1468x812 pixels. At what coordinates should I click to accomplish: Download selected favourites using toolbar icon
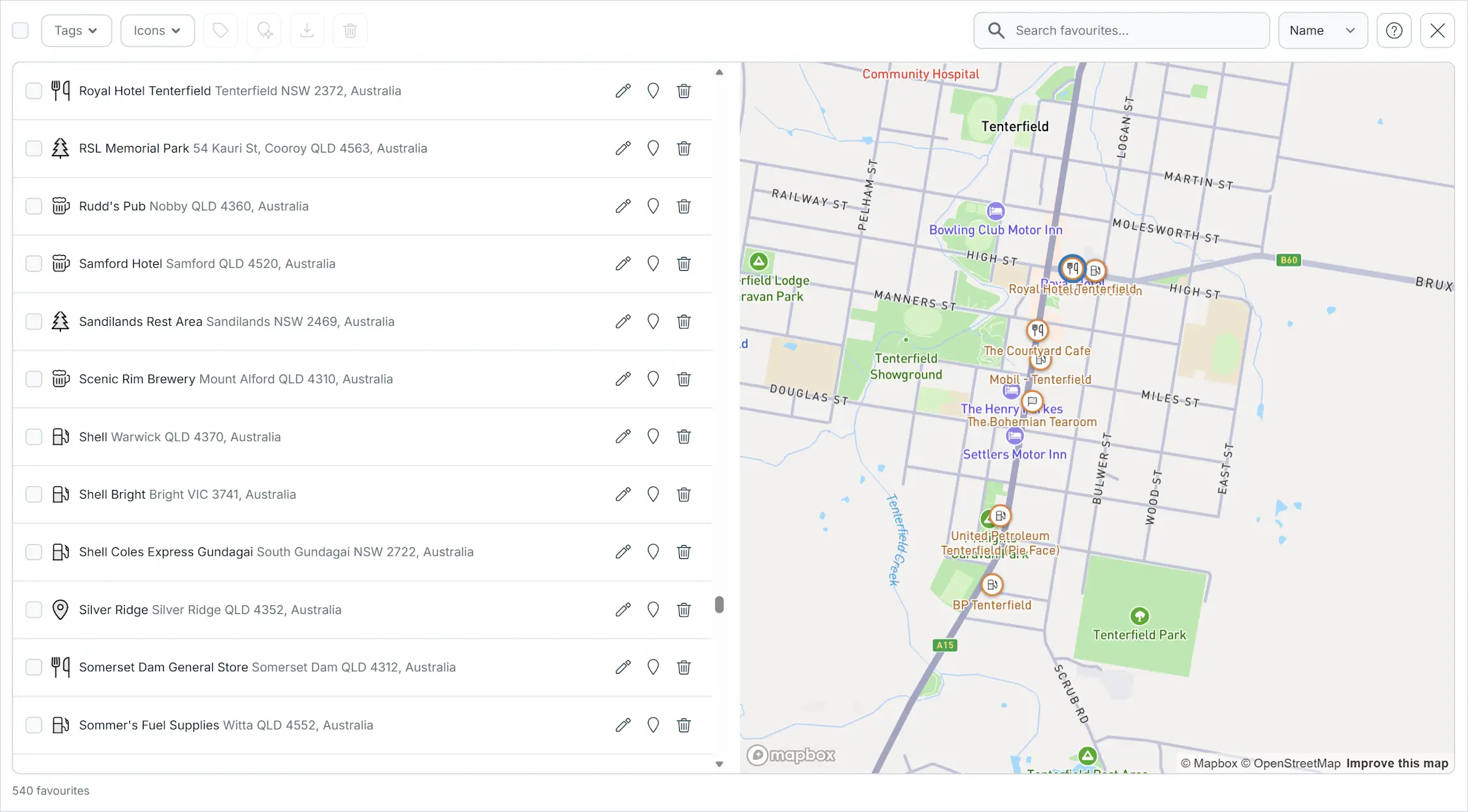(307, 31)
